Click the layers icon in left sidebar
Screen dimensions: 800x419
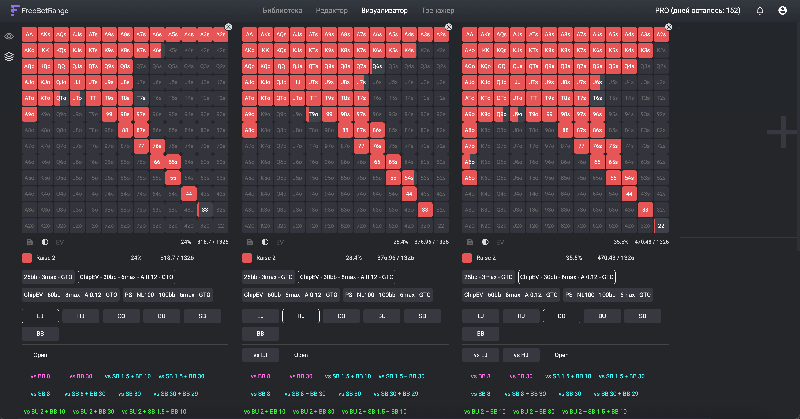click(9, 56)
